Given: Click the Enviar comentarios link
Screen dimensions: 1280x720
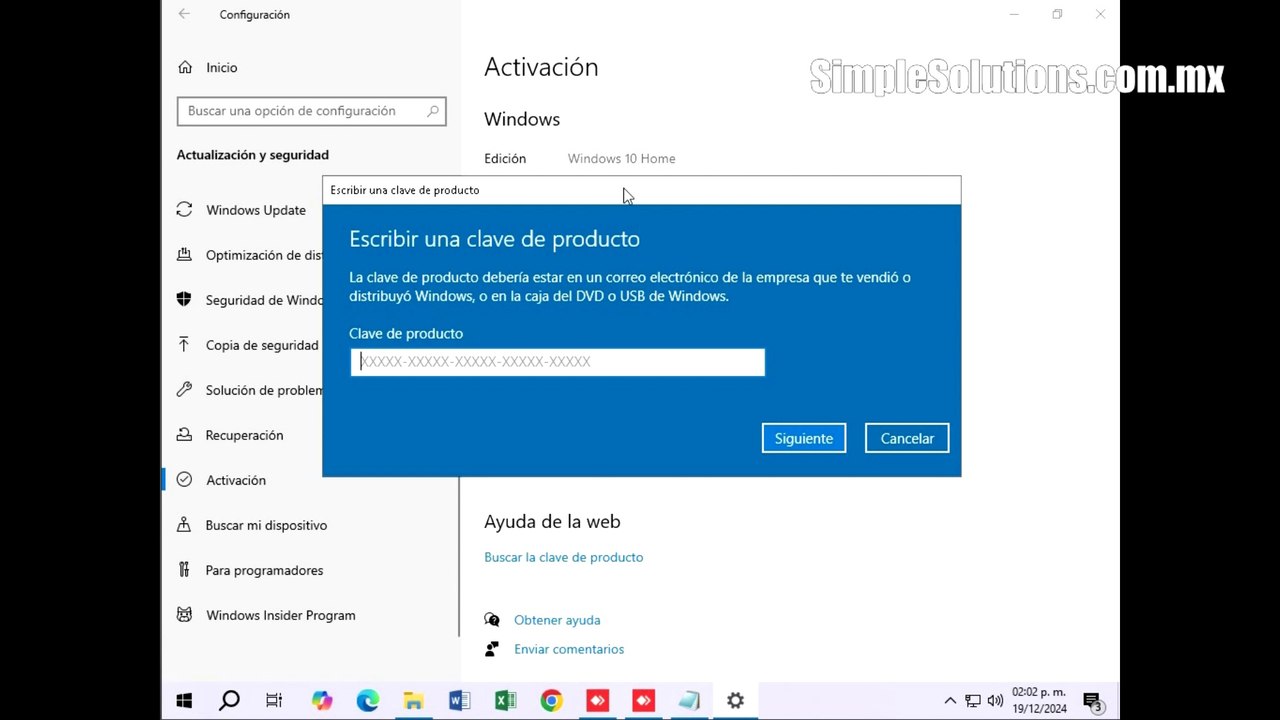Looking at the screenshot, I should pyautogui.click(x=569, y=649).
